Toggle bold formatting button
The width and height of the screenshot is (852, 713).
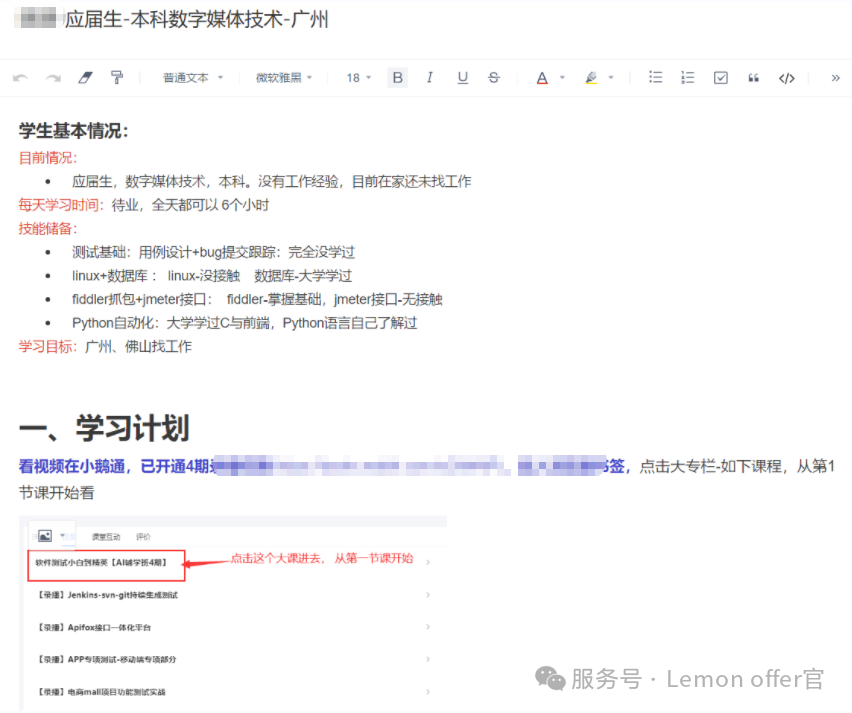[x=398, y=78]
